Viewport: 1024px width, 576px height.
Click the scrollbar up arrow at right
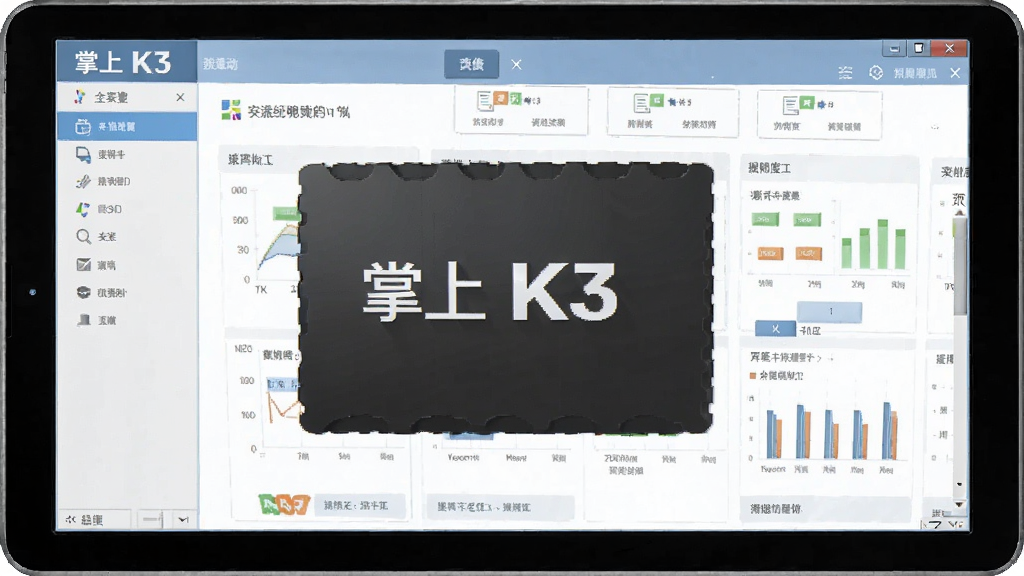959,212
